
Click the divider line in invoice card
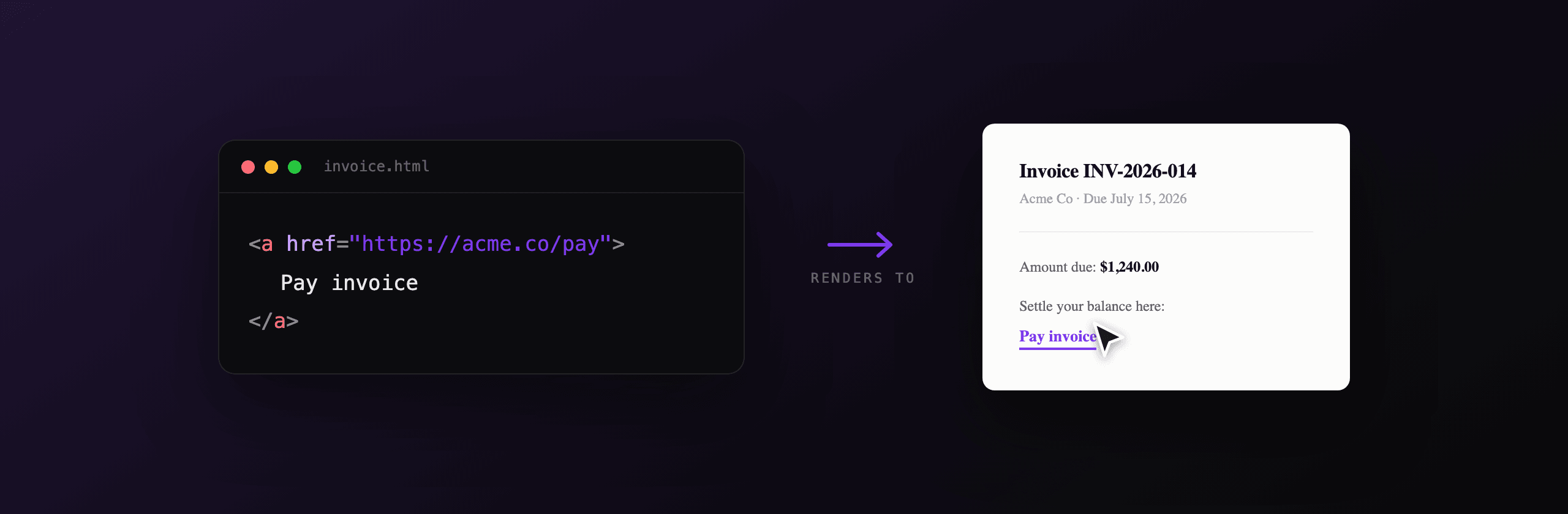point(1166,232)
